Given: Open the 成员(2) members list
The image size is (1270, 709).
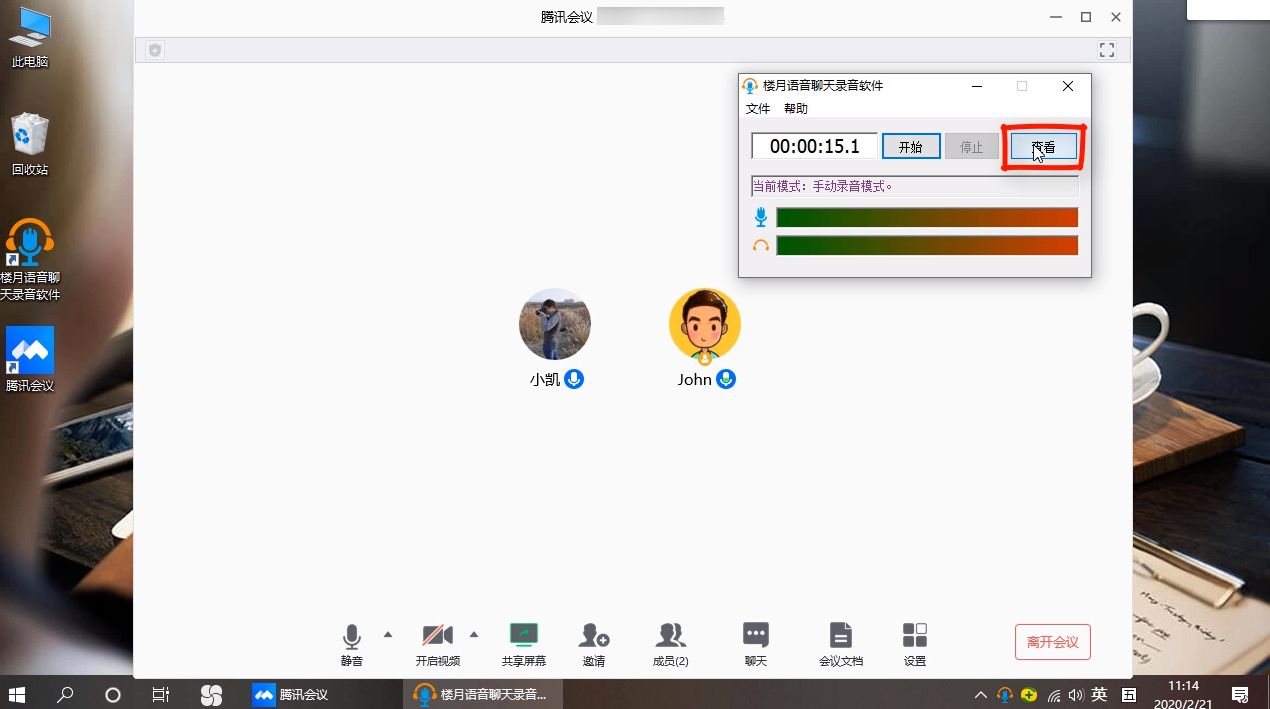Looking at the screenshot, I should (x=670, y=645).
